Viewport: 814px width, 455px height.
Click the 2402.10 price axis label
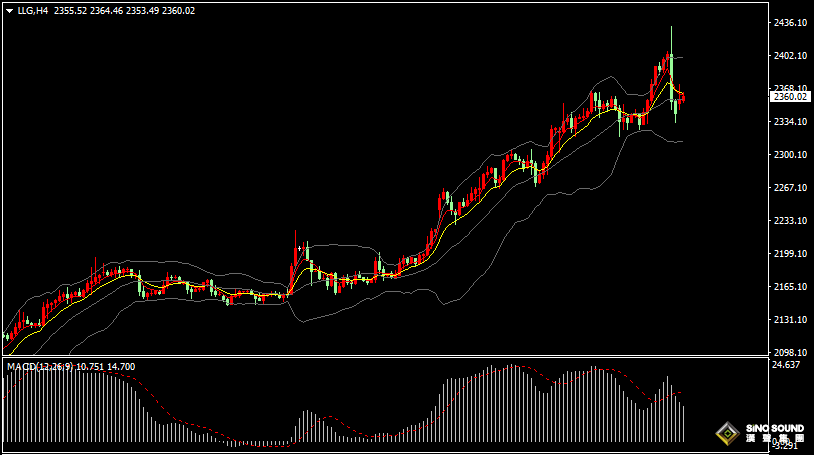pyautogui.click(x=789, y=56)
